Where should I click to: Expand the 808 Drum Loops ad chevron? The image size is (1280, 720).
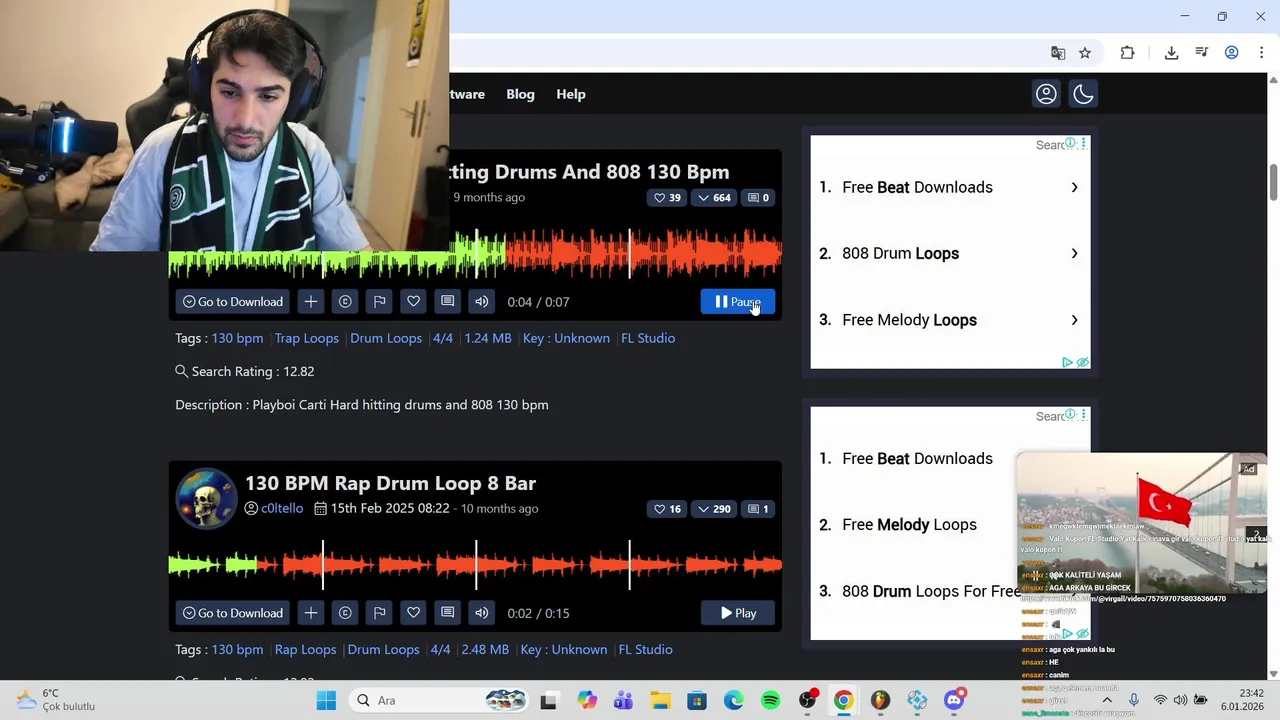pos(1074,254)
